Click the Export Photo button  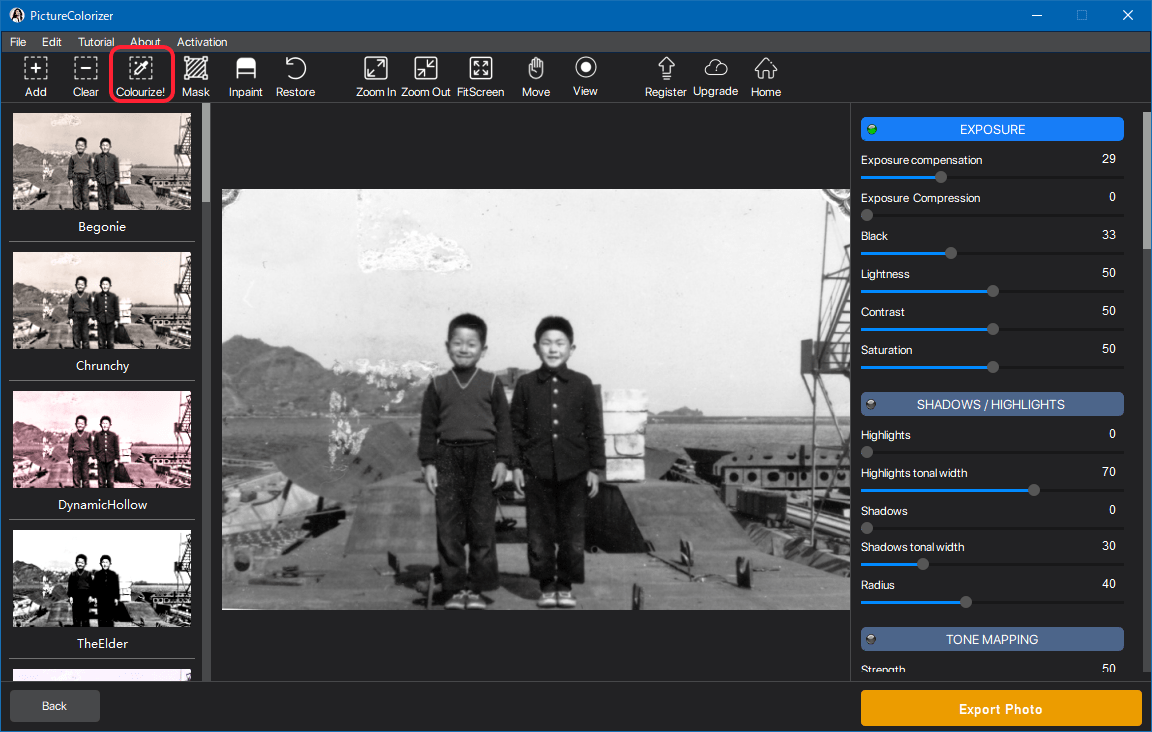click(x=1000, y=709)
